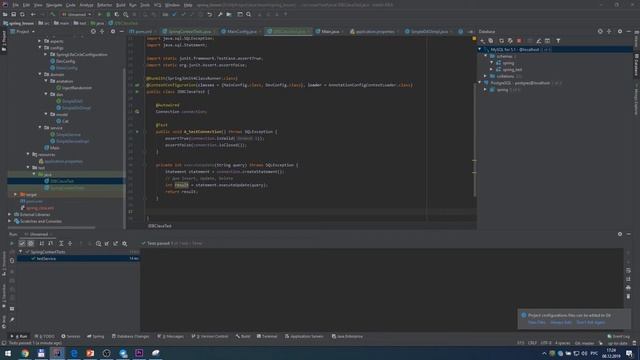Viewport: 640px width, 360px height.
Task: Click the run gutter icon beside class DBClassTest
Action: tap(137, 92)
